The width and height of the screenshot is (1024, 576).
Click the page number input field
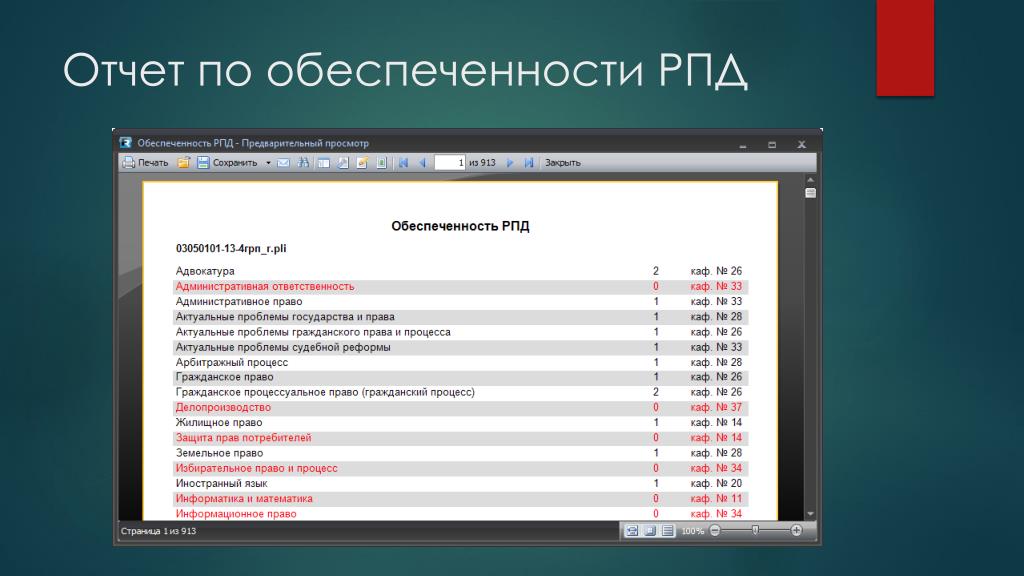pyautogui.click(x=449, y=163)
